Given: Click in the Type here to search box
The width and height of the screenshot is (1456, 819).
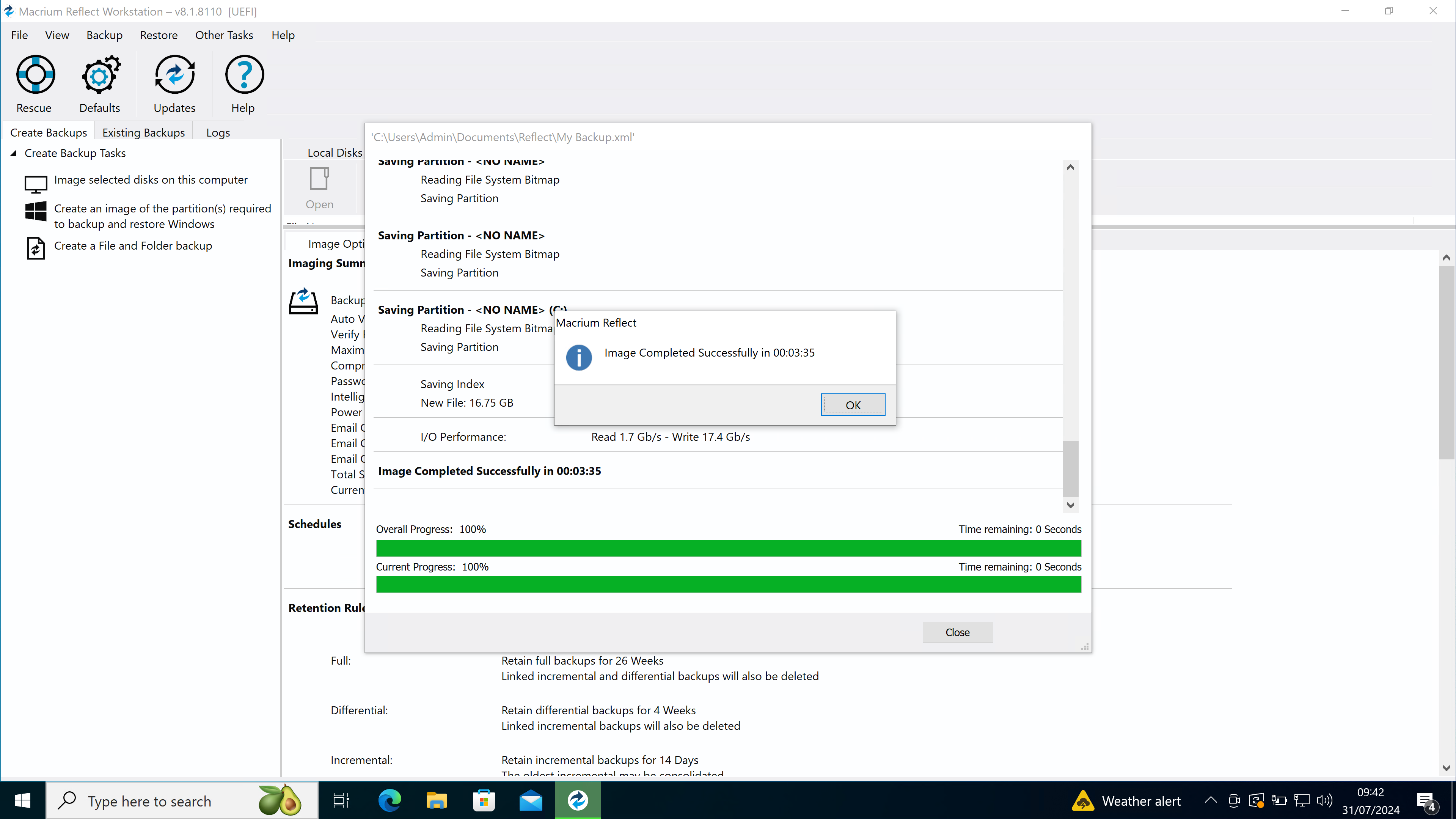Looking at the screenshot, I should (x=170, y=801).
